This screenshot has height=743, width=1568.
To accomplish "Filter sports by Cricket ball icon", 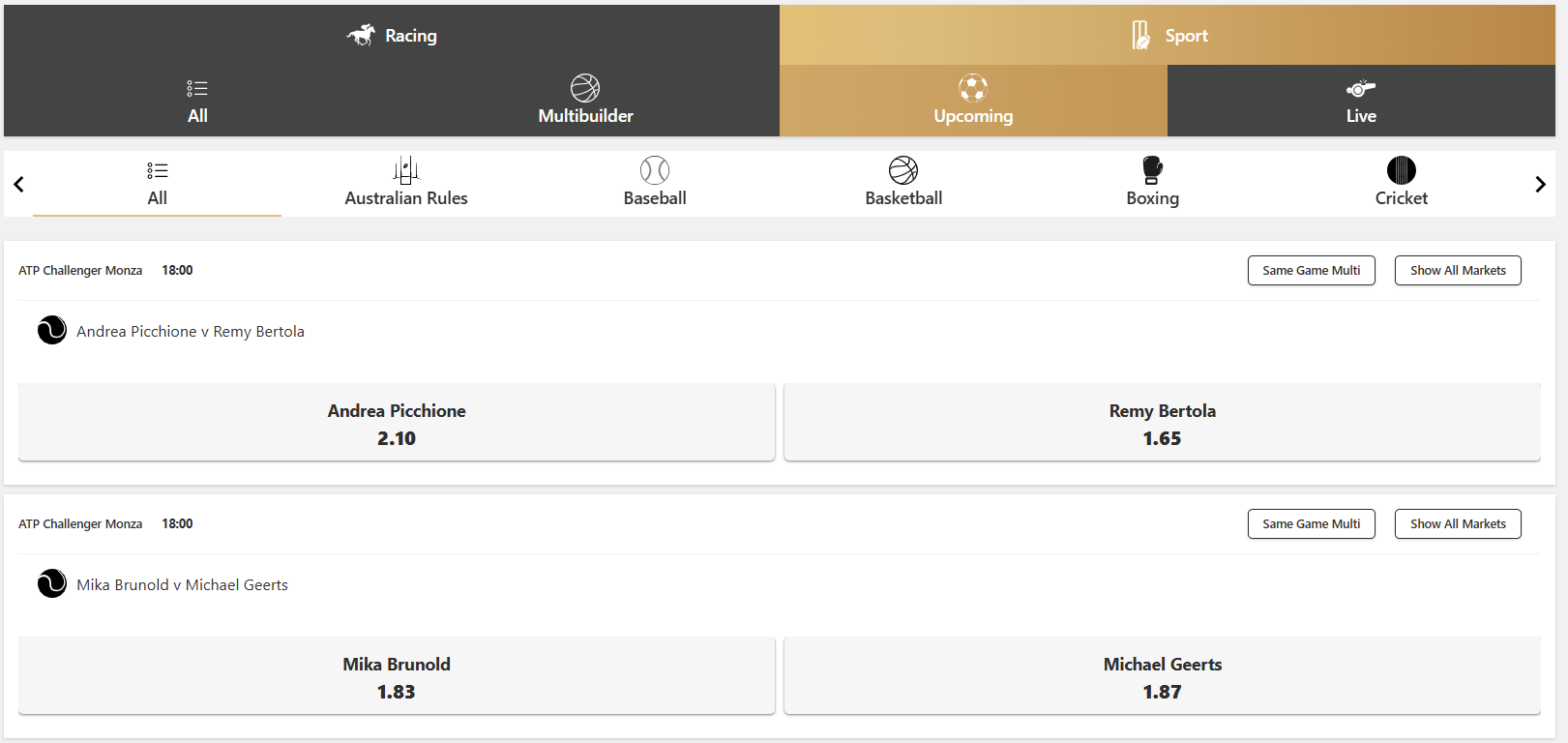I will point(1402,170).
